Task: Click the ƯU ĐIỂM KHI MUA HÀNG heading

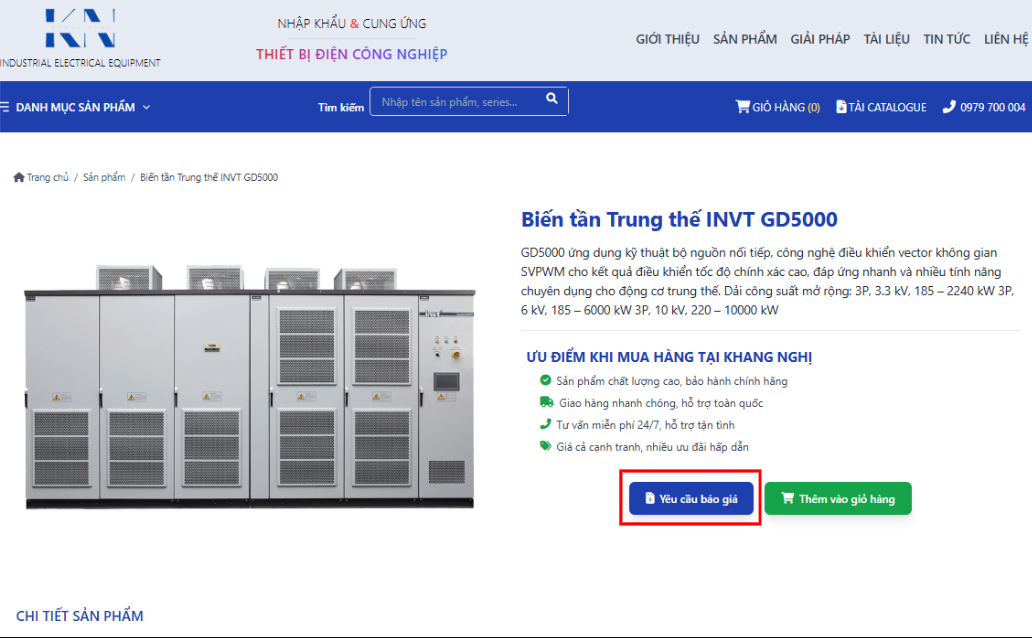Action: (669, 357)
